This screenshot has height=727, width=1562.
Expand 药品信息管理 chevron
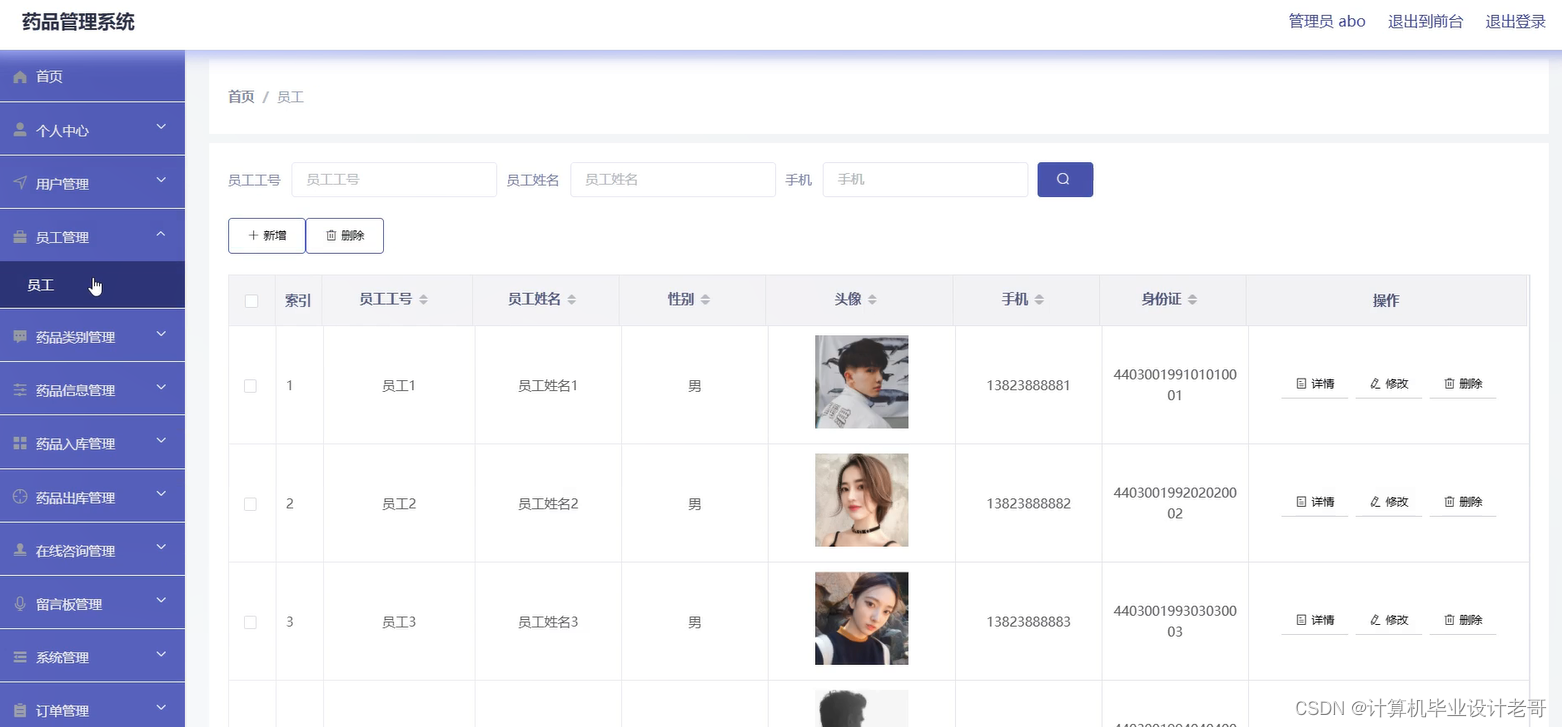pos(161,387)
